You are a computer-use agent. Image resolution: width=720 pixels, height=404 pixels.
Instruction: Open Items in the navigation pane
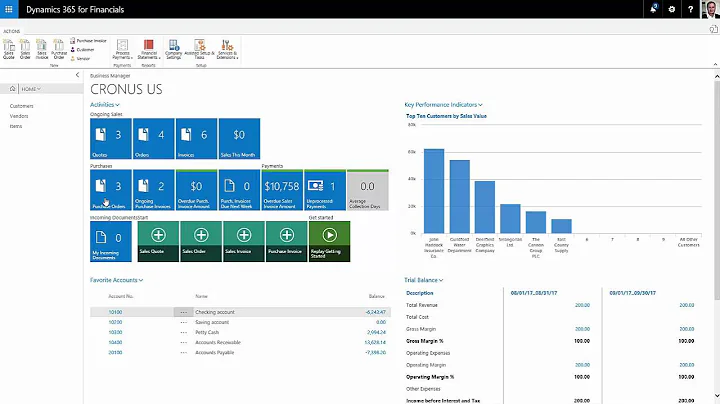pyautogui.click(x=16, y=126)
